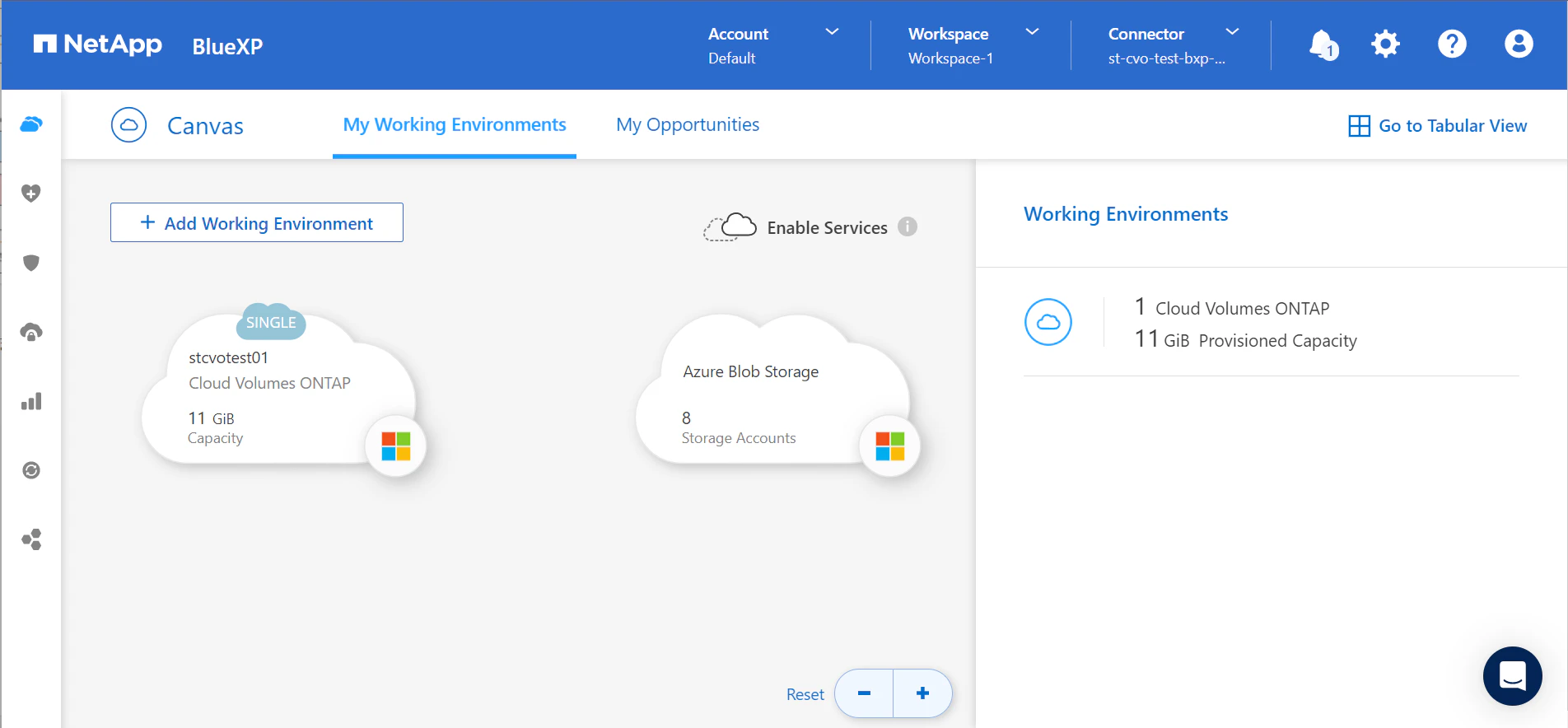Image resolution: width=1568 pixels, height=728 pixels.
Task: Click the Reset zoom link
Action: coord(805,694)
